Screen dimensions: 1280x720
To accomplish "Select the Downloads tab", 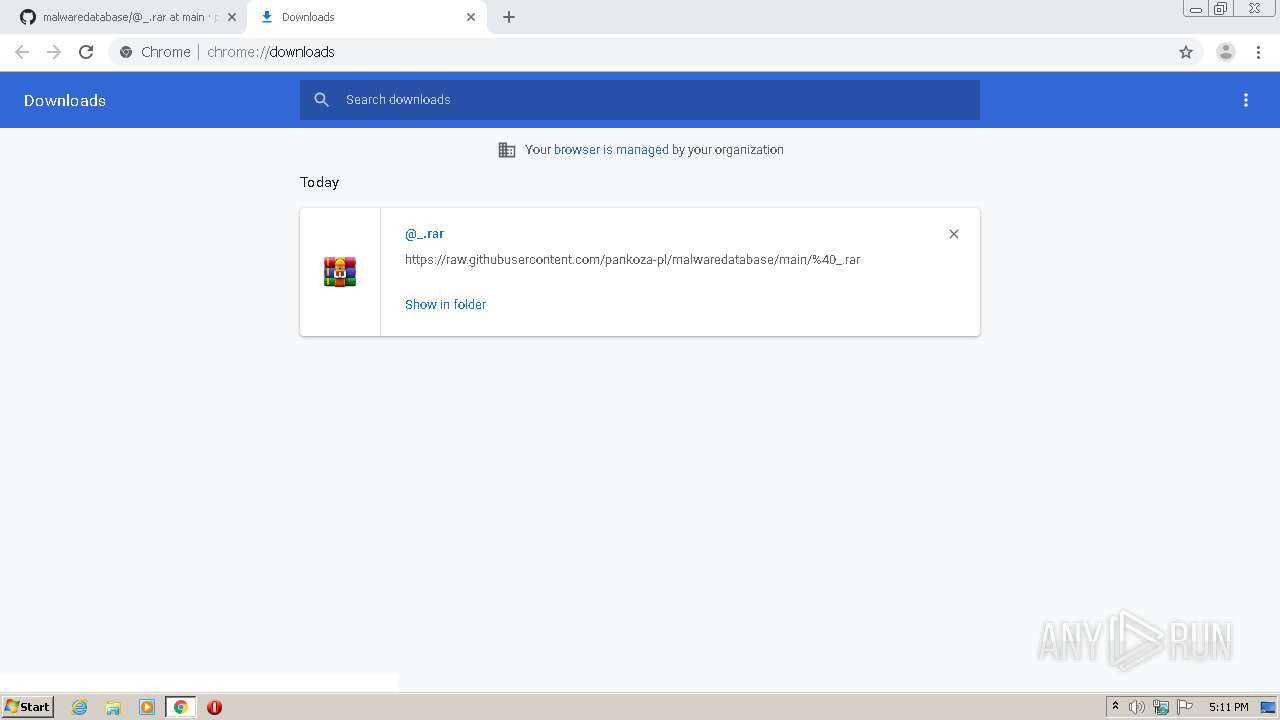I will click(x=366, y=17).
